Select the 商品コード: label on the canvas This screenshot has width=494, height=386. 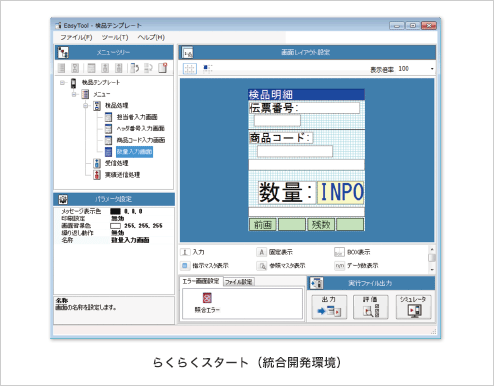pyautogui.click(x=281, y=138)
